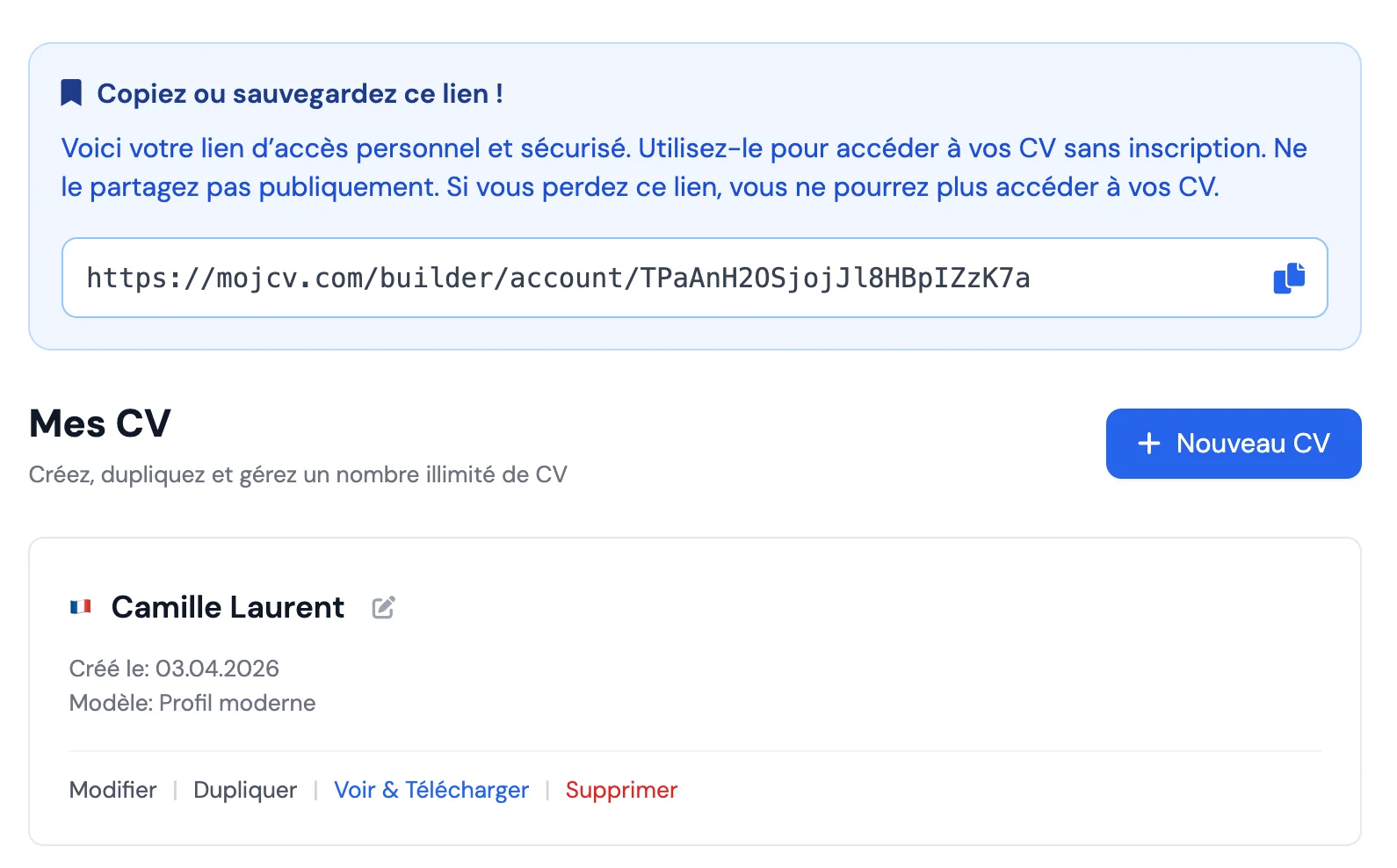Click the creation date text on the card
The width and height of the screenshot is (1397, 868).
pos(174,669)
